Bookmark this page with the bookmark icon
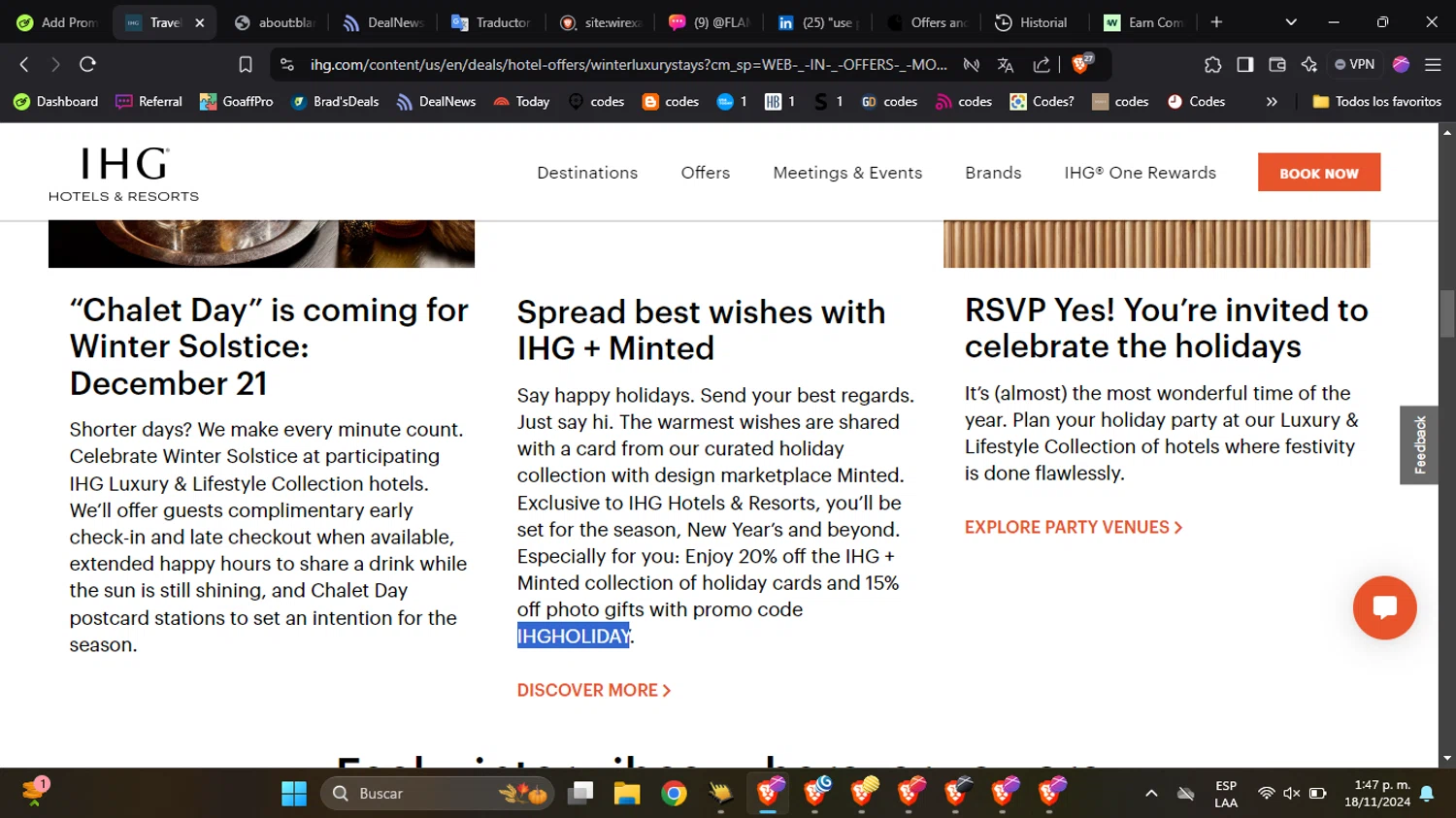Image resolution: width=1456 pixels, height=818 pixels. point(246,64)
